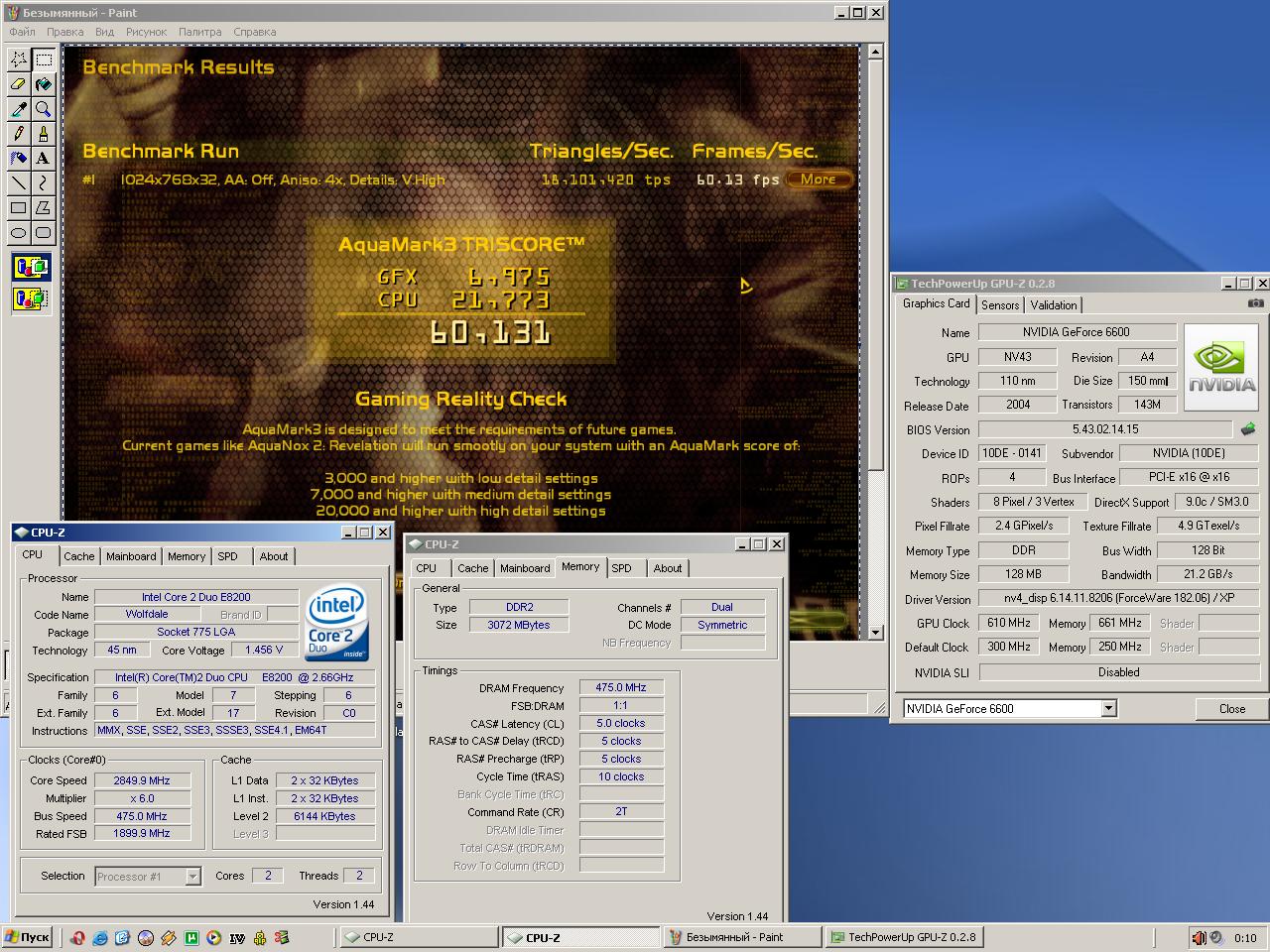Click the Core Speed 2849.9 MHz value
Viewport: 1270px width, 952px height.
pos(142,780)
